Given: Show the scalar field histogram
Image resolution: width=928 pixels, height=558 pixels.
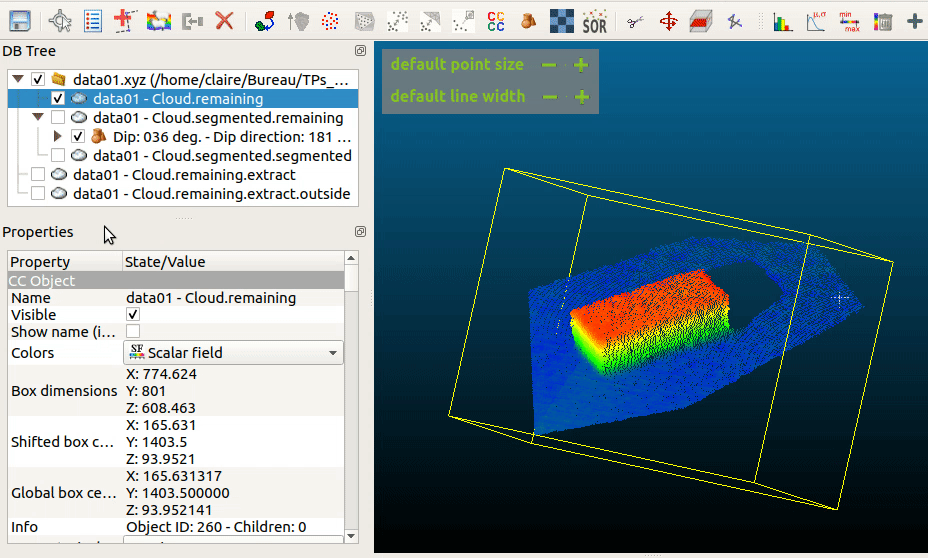Looking at the screenshot, I should click(782, 22).
